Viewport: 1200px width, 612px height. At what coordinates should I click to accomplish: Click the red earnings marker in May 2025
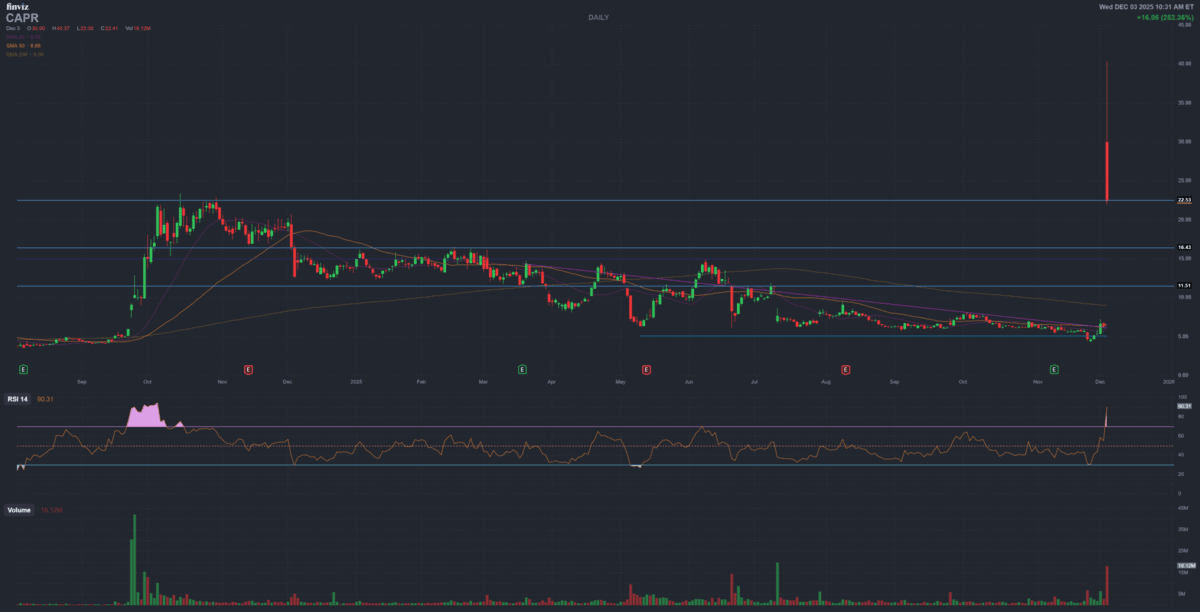pos(646,369)
